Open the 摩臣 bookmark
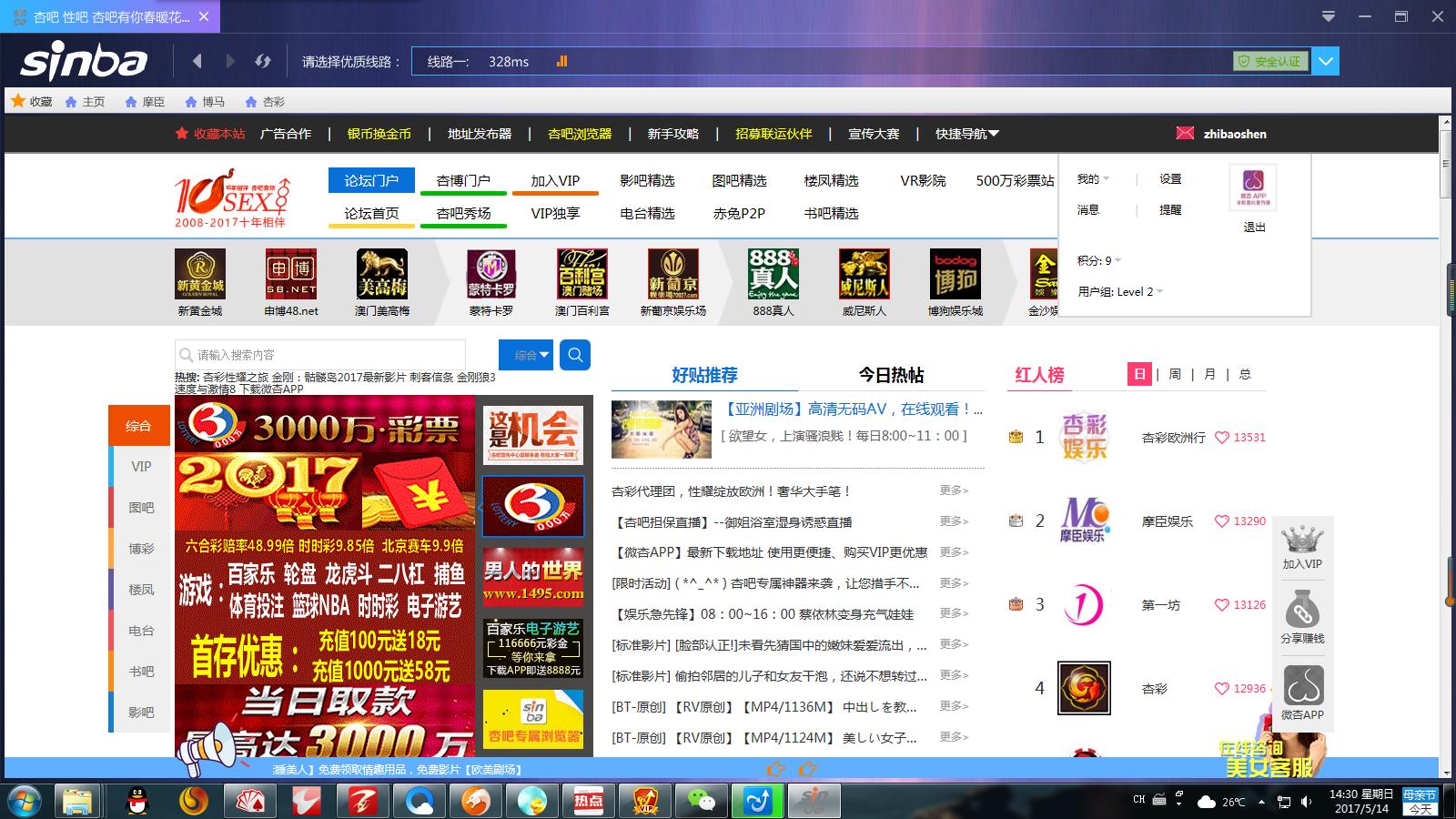 click(145, 102)
